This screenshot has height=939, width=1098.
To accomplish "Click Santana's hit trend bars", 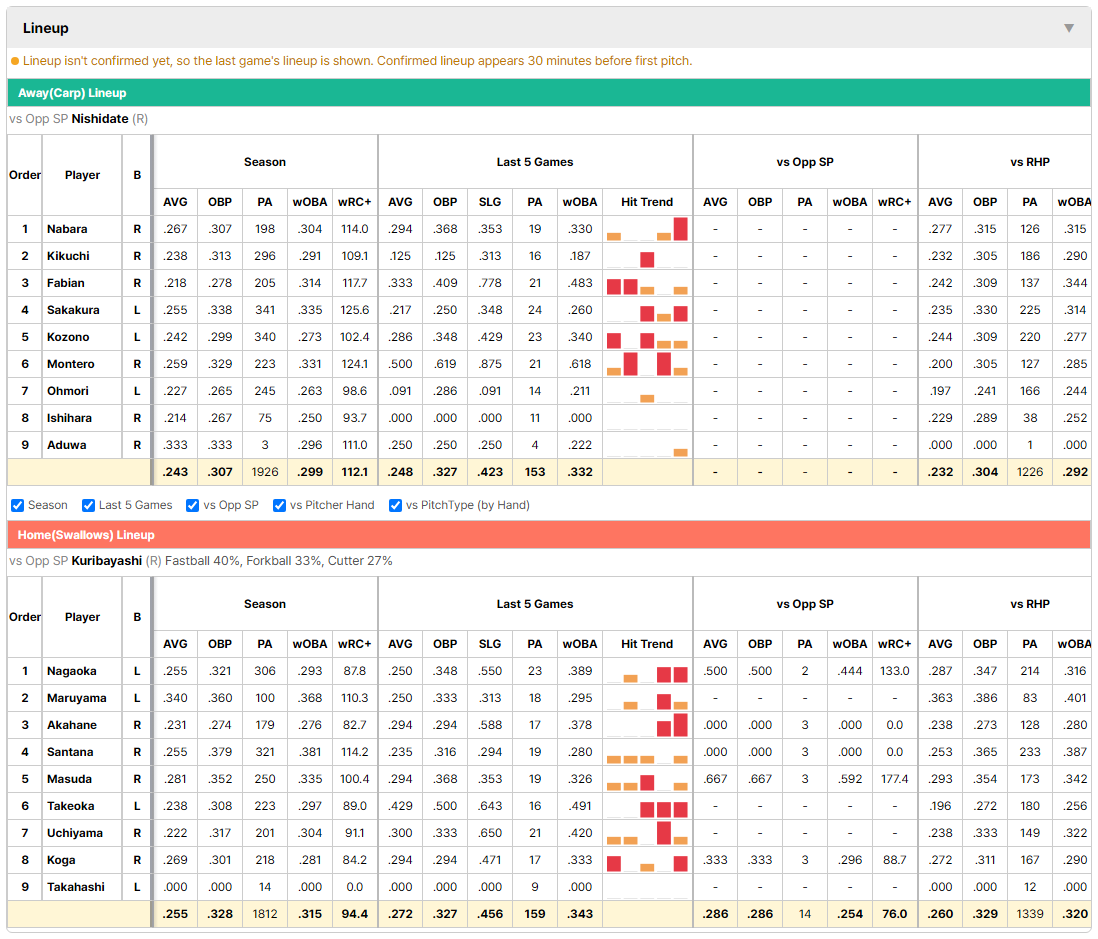I will coord(647,752).
